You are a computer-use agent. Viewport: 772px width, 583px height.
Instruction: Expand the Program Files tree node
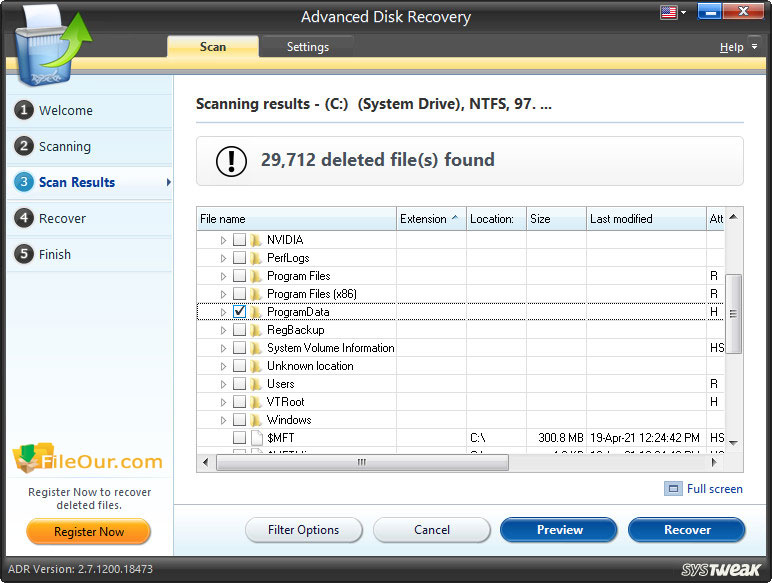pos(223,276)
